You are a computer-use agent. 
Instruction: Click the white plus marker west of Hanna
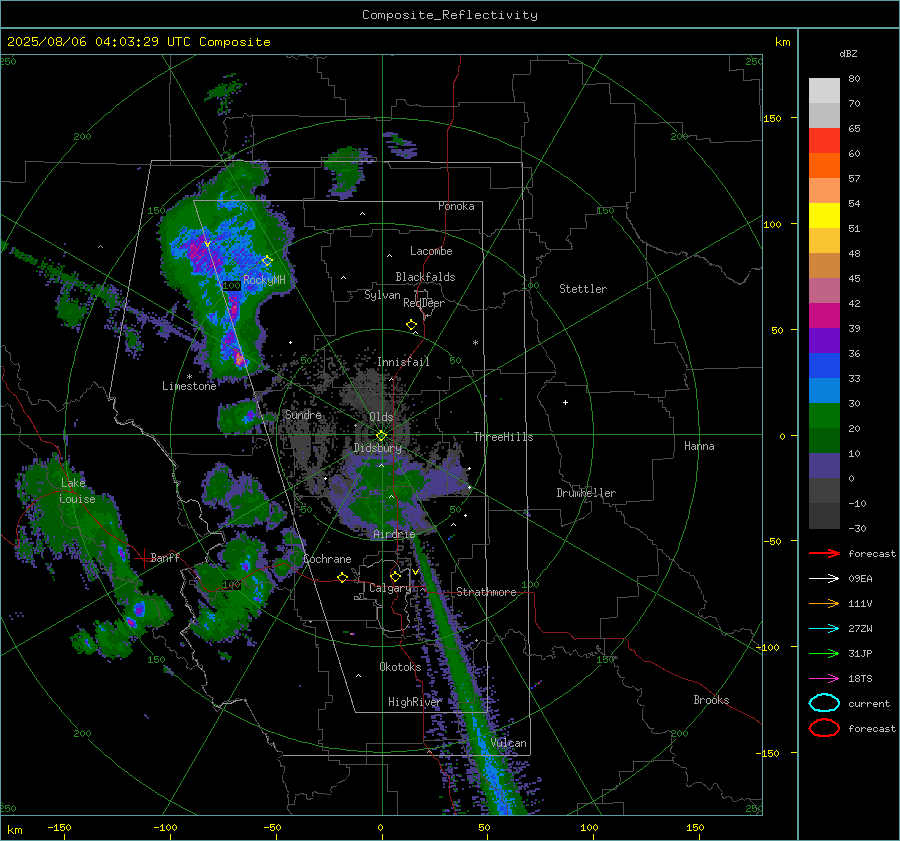coord(565,402)
